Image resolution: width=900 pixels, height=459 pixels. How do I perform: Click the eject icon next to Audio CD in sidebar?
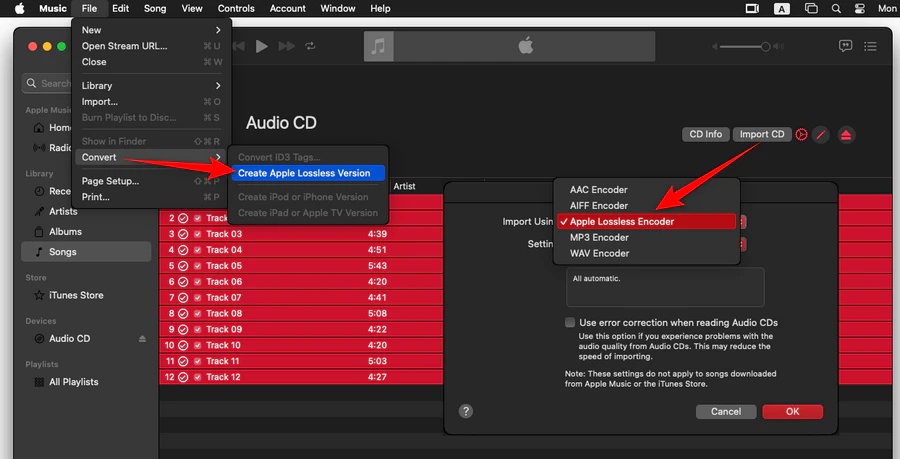(142, 339)
